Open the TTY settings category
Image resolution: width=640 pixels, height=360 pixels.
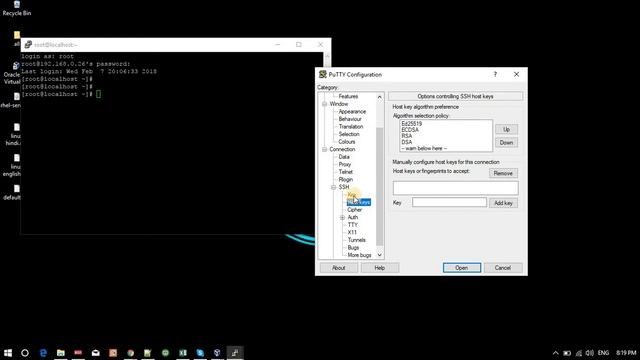[x=352, y=225]
